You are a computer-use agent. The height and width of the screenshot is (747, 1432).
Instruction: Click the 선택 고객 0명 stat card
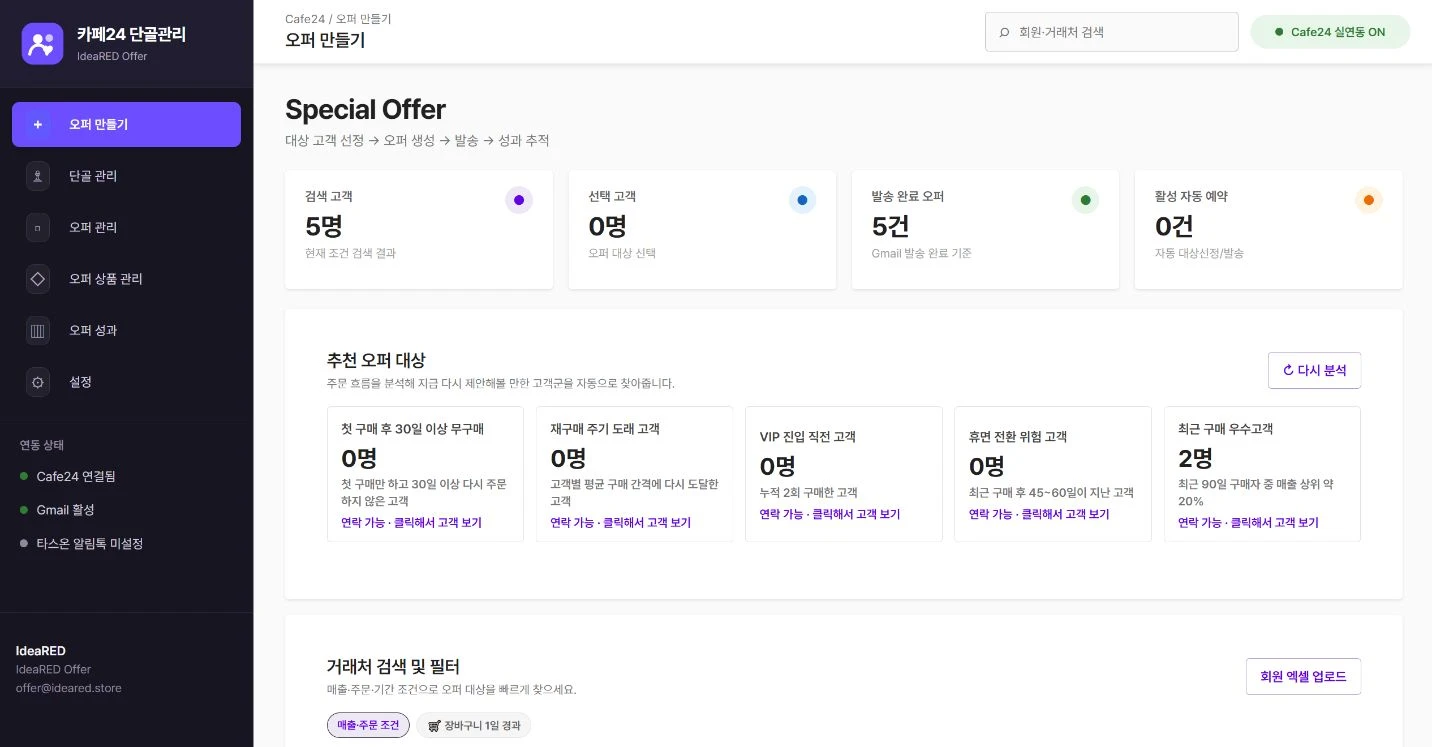point(702,230)
